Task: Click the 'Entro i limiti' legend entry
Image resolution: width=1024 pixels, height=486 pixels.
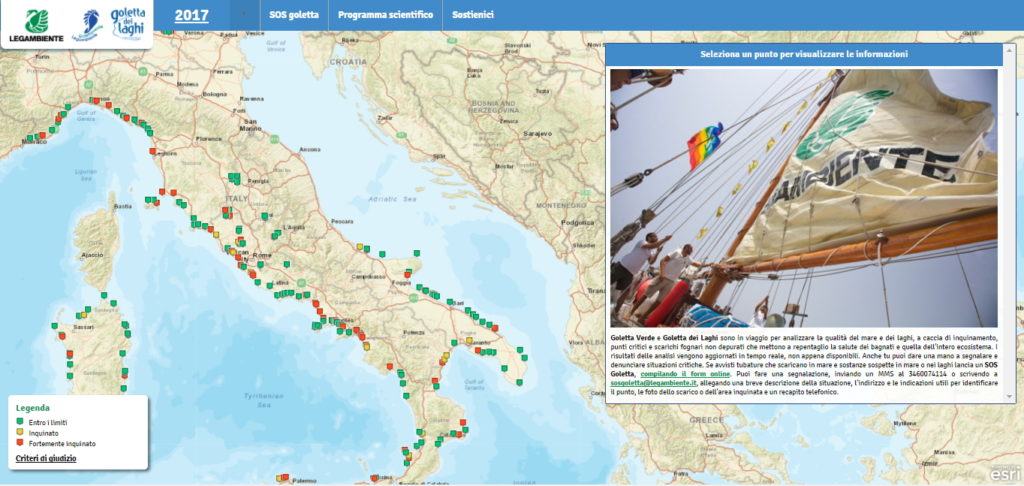Action: click(42, 422)
